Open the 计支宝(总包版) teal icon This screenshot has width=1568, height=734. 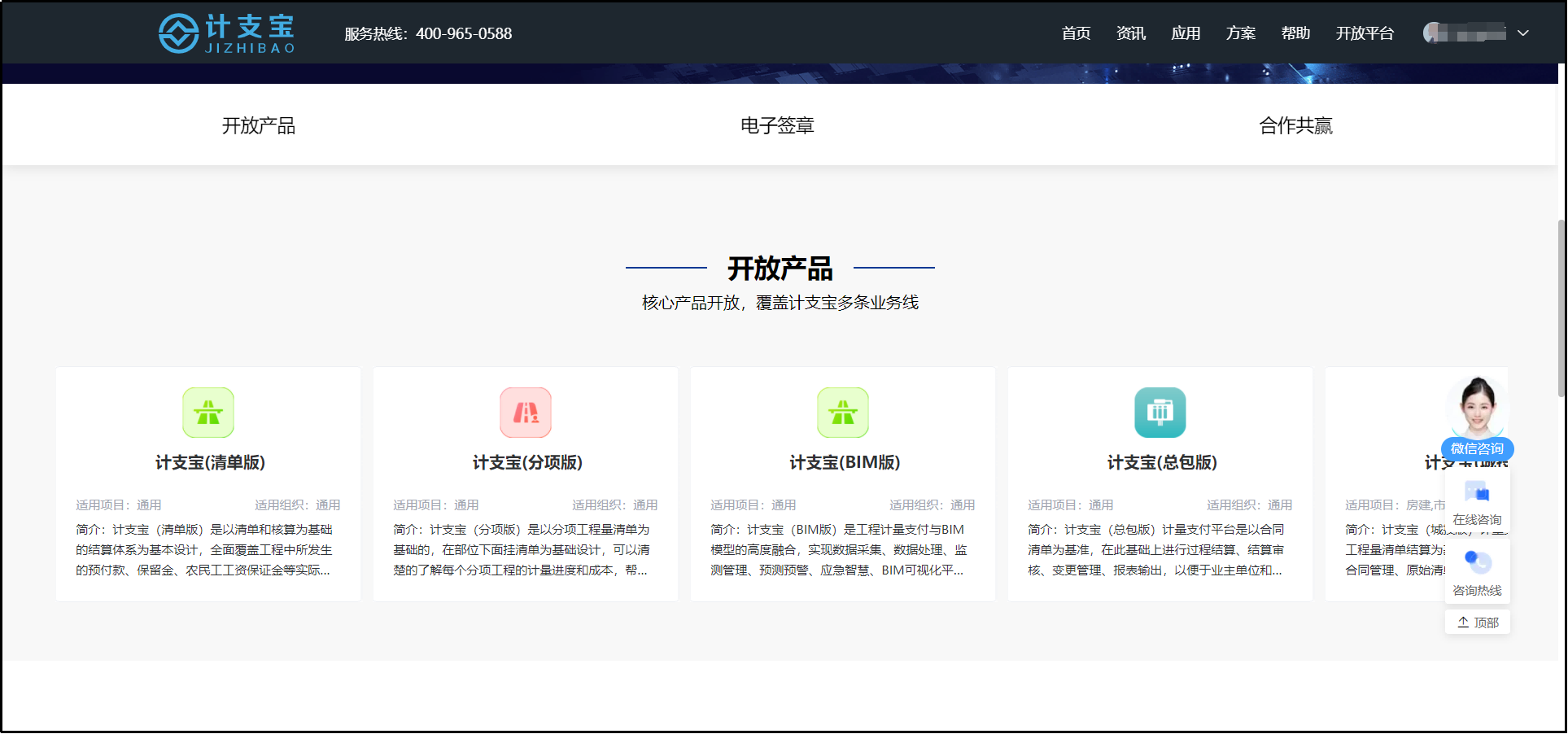(1160, 413)
